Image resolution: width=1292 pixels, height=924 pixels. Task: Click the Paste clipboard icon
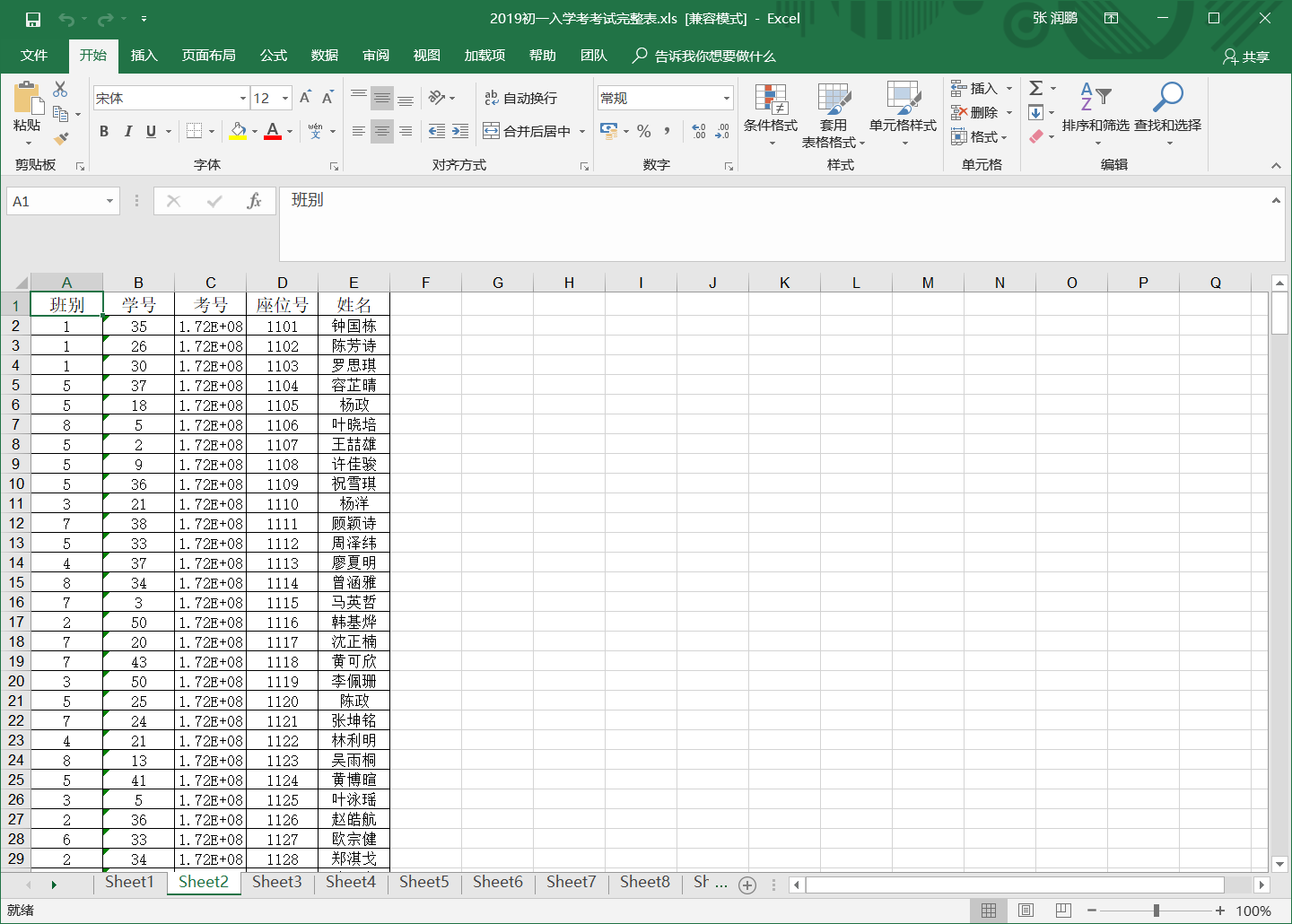pyautogui.click(x=27, y=98)
